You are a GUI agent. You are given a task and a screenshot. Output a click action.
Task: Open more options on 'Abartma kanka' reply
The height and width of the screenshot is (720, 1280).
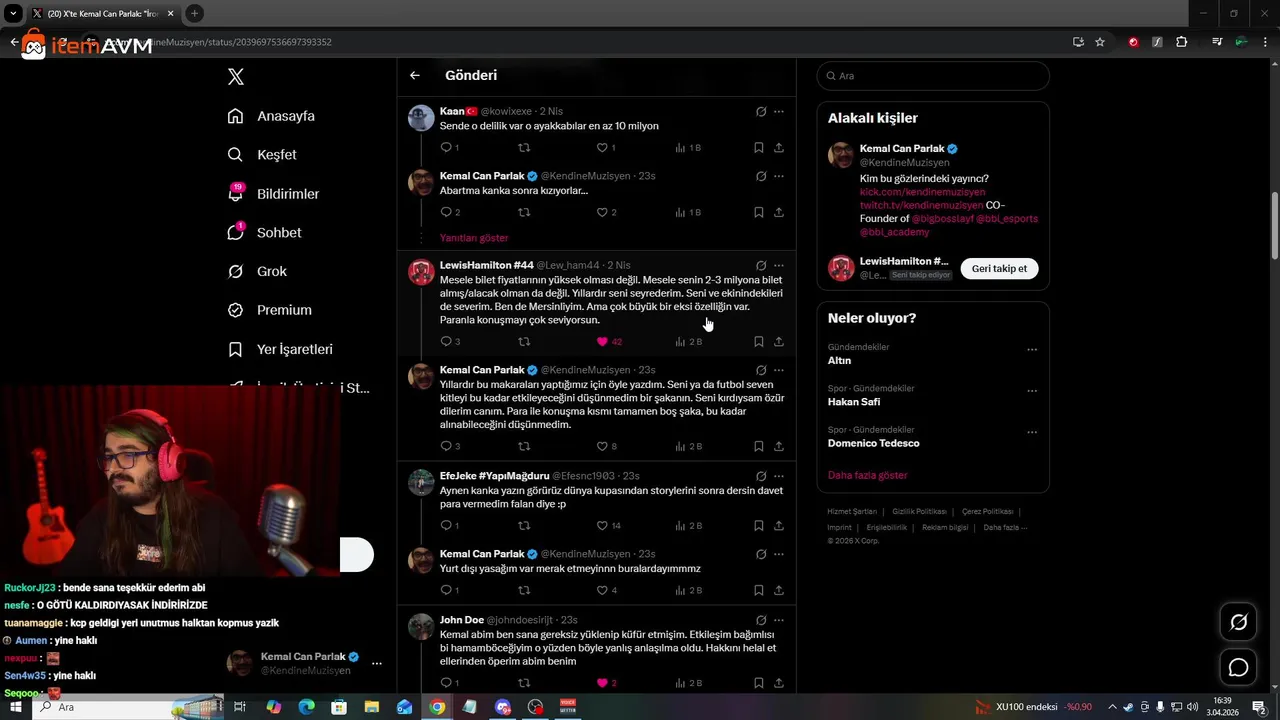[x=779, y=176]
